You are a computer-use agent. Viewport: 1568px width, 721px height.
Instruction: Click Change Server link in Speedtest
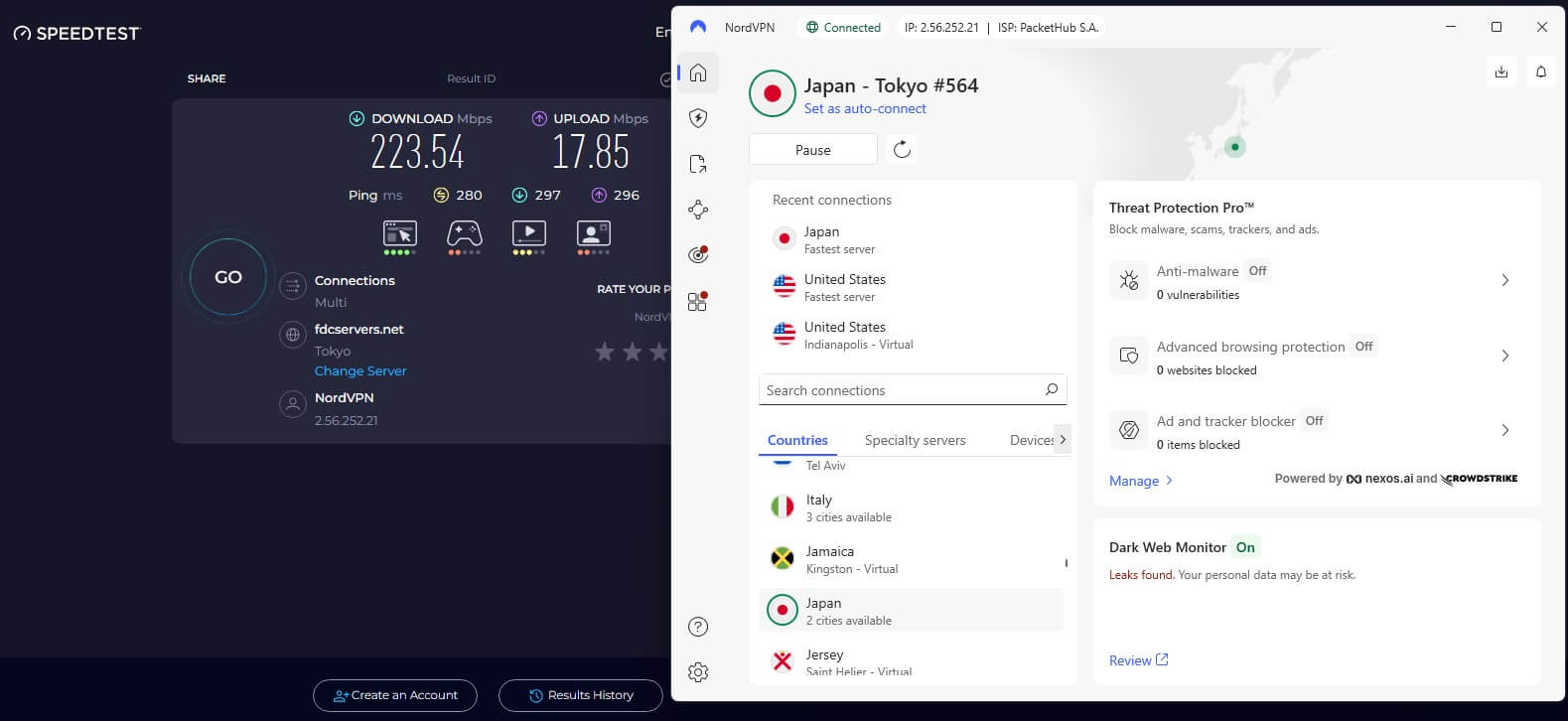pos(360,370)
